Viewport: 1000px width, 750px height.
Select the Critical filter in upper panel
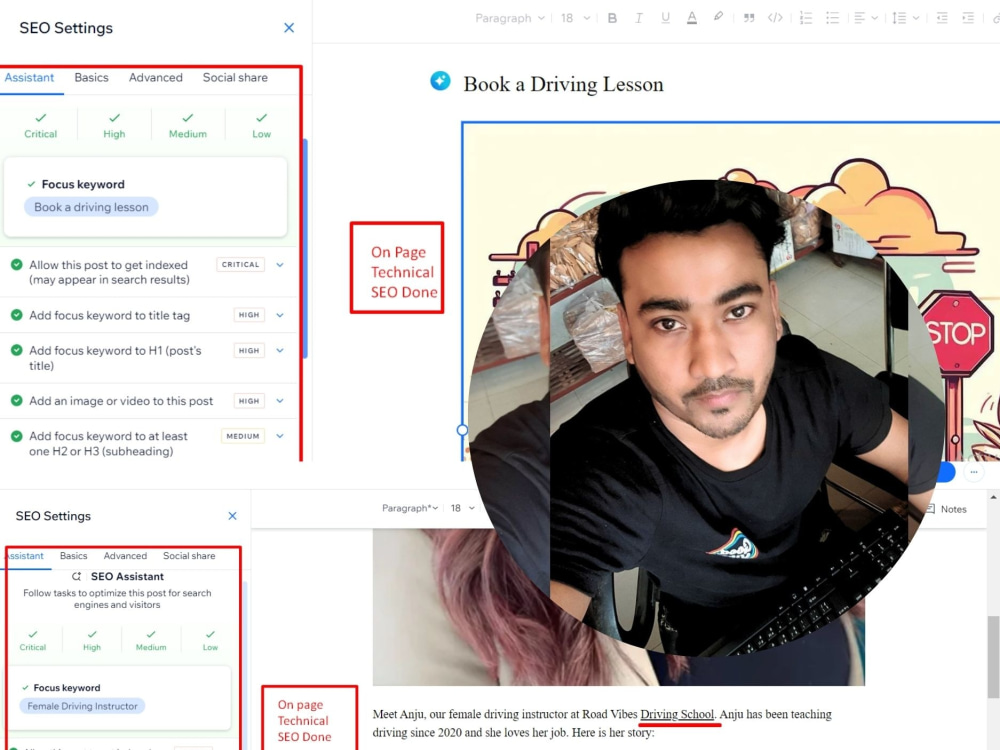40,125
